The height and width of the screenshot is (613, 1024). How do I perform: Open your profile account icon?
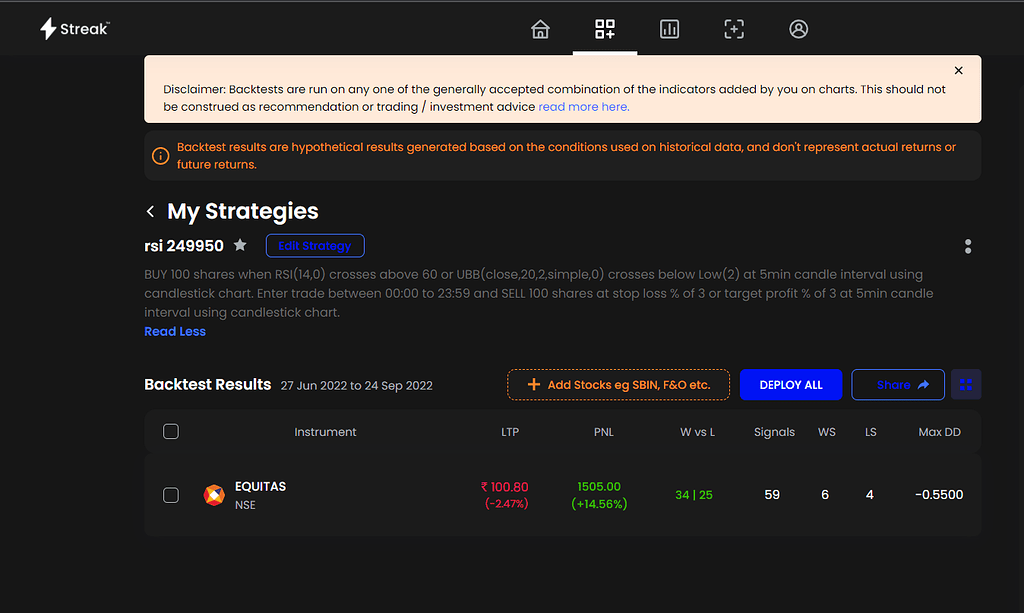[x=798, y=29]
